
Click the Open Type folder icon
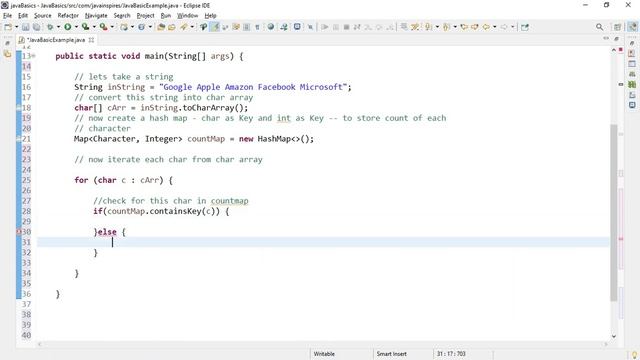pos(161,27)
